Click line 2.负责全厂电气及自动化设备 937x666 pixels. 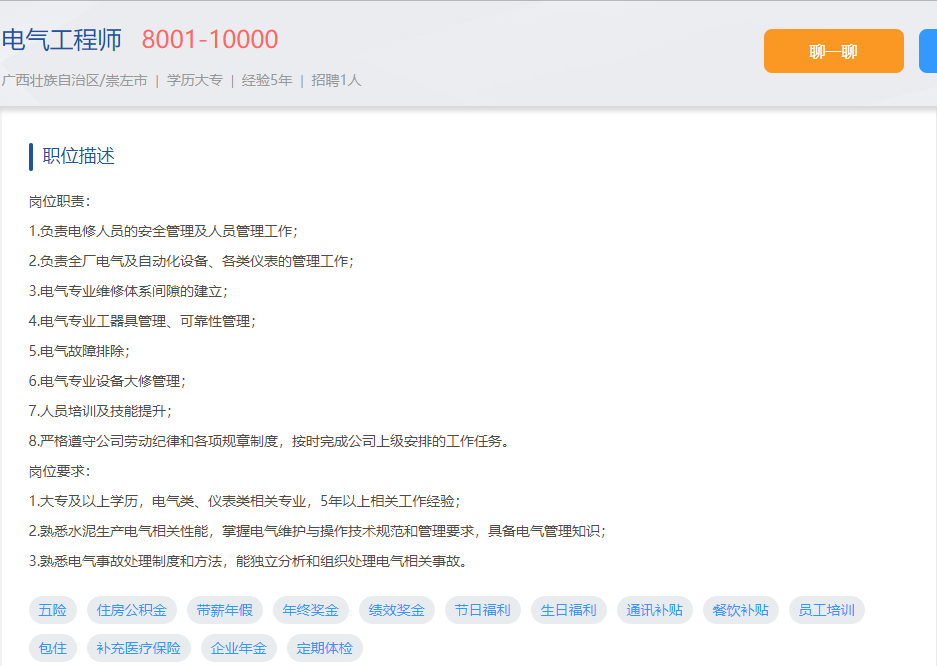tap(191, 261)
